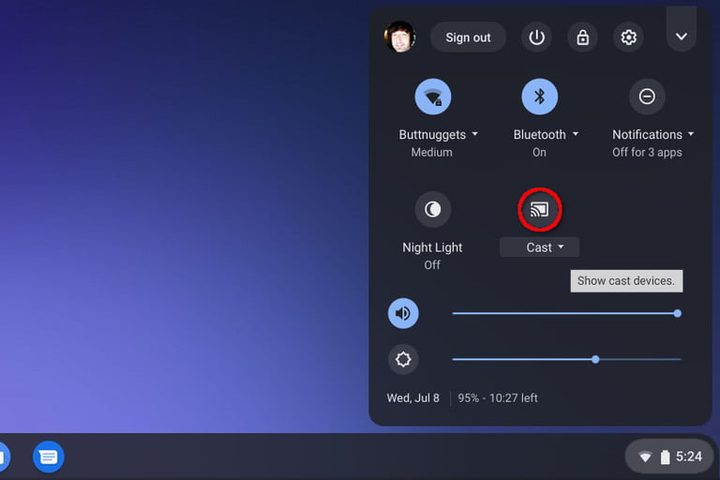
Task: Collapse the quick settings panel chevron
Action: click(x=681, y=36)
